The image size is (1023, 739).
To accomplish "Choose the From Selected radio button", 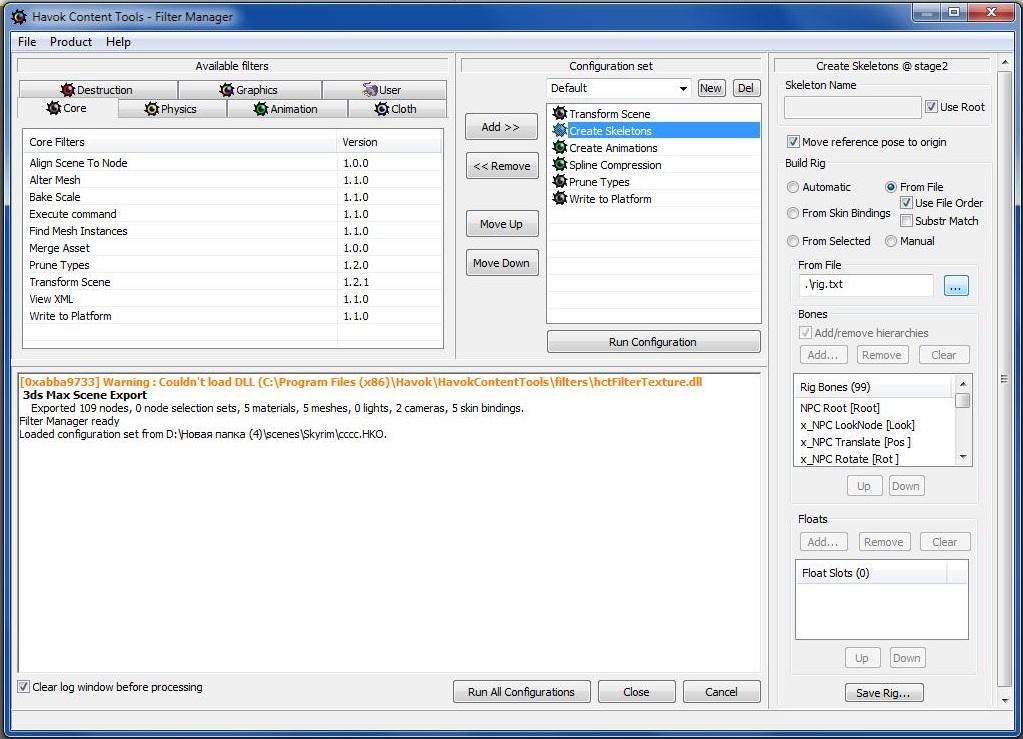I will [793, 241].
